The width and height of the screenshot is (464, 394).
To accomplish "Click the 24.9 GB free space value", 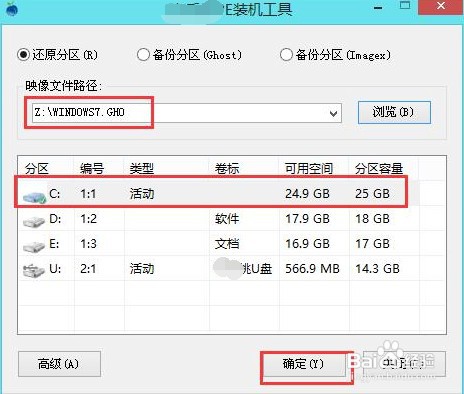I will 307,194.
